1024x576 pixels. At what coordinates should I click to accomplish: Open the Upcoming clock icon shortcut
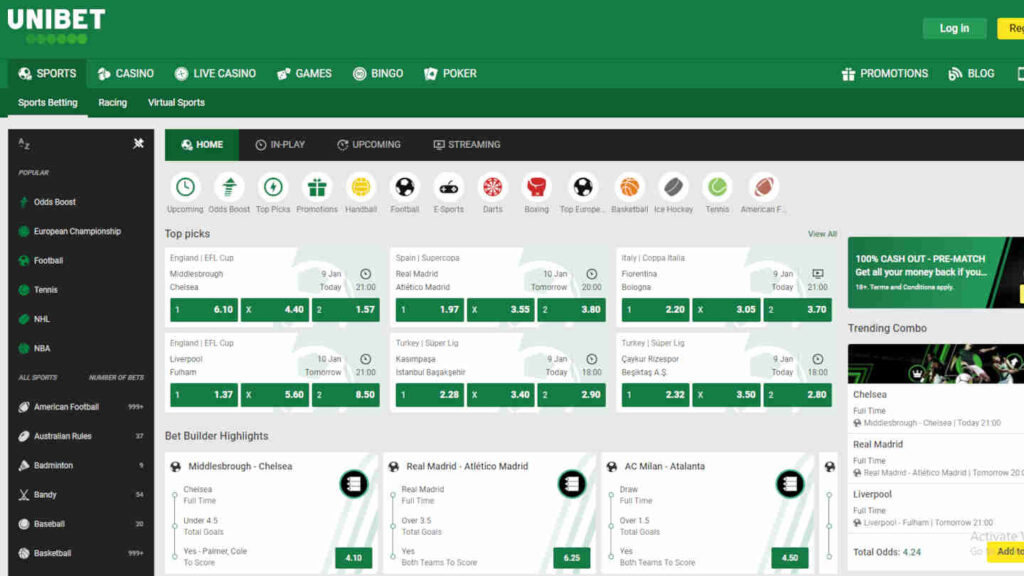click(x=185, y=187)
